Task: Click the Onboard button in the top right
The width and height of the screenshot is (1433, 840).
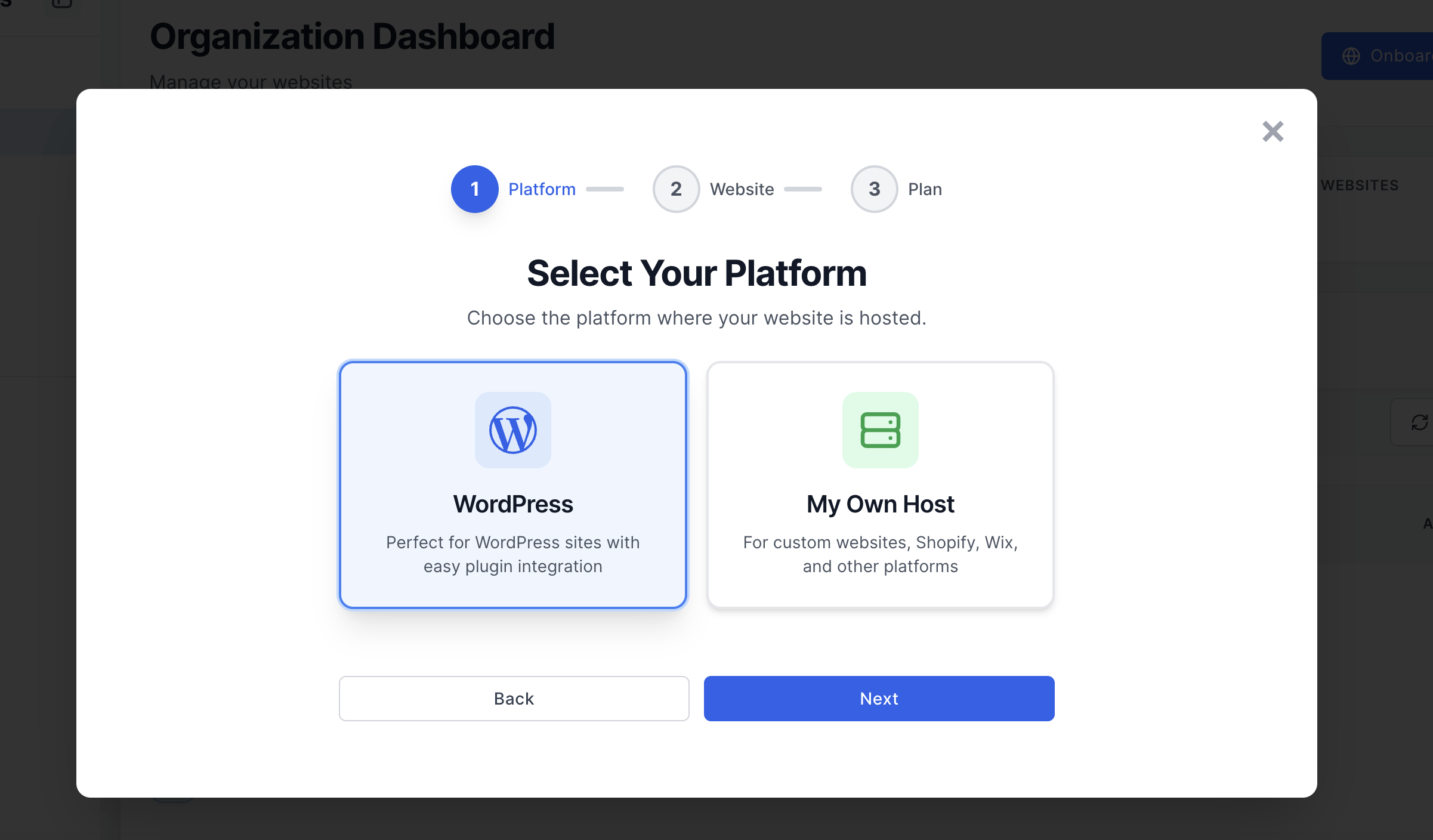Action: (1384, 55)
